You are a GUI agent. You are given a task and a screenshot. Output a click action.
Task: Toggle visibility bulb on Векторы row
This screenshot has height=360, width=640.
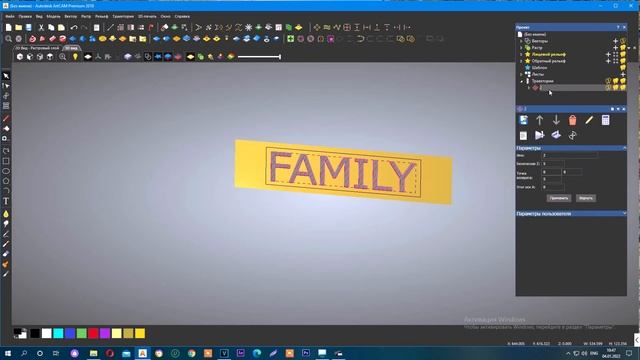click(x=623, y=41)
